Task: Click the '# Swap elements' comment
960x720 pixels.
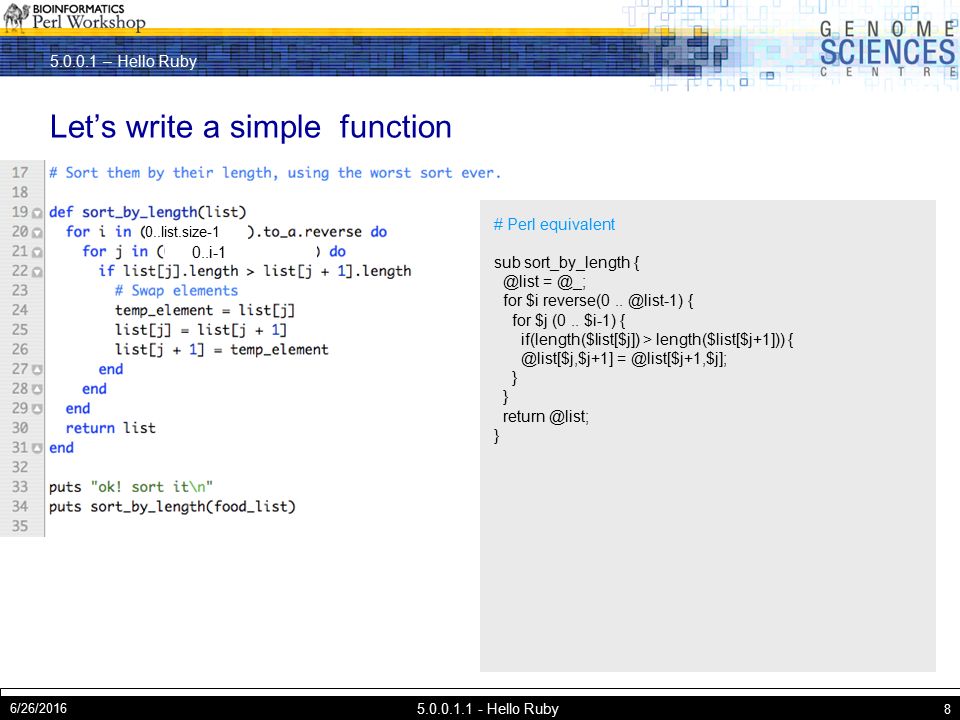Action: 176,291
